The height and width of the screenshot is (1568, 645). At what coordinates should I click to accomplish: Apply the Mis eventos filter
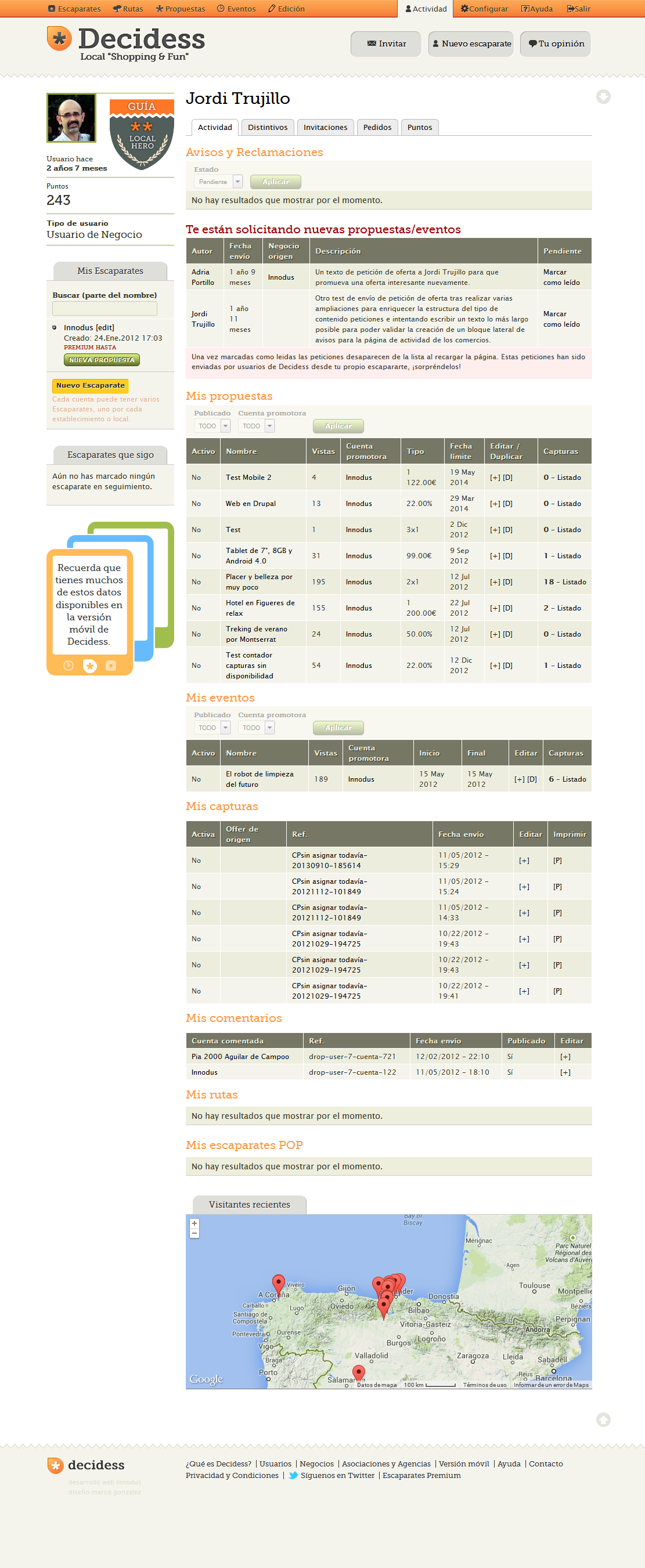click(338, 728)
